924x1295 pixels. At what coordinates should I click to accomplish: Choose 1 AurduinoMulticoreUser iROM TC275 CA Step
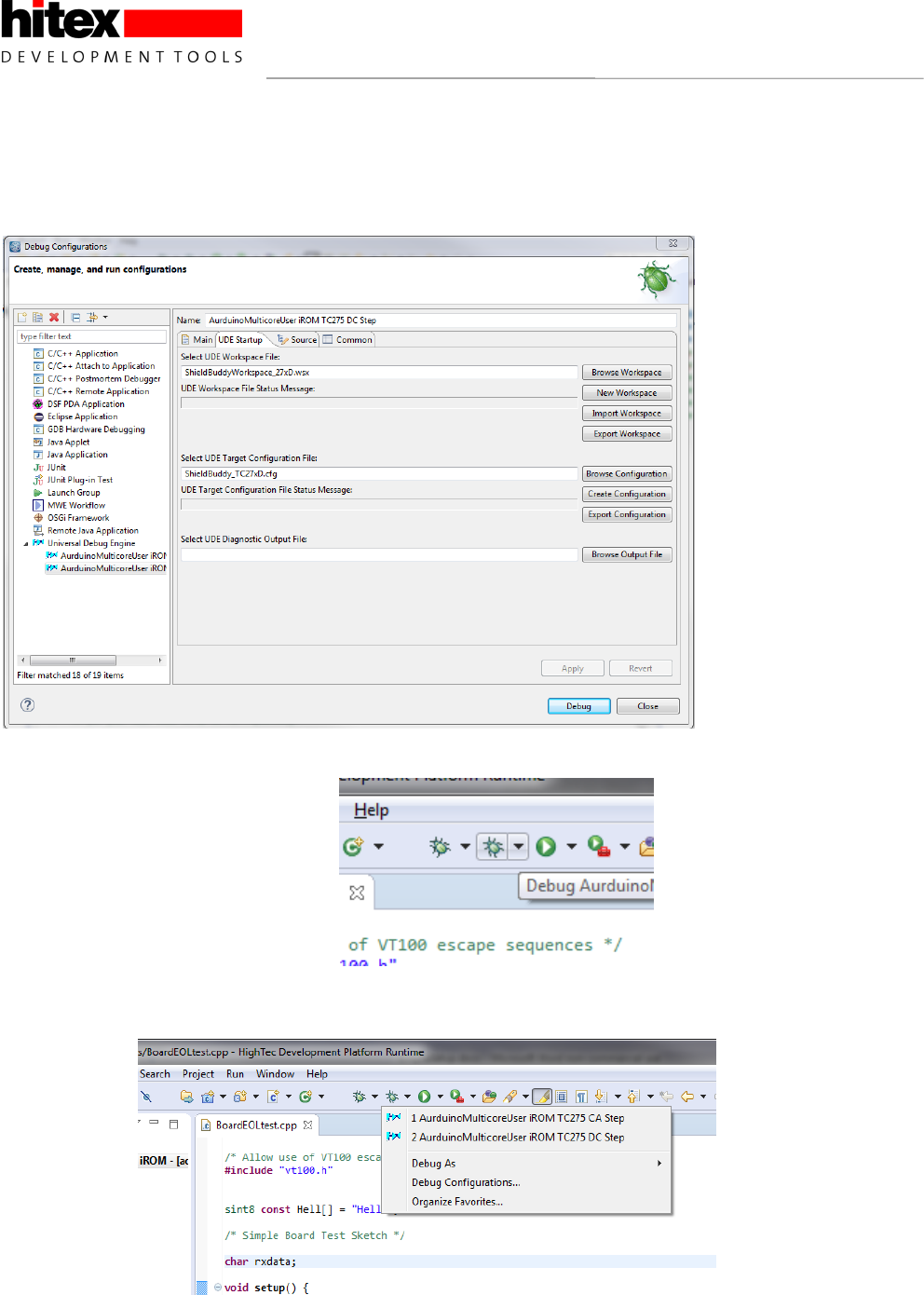[526, 1118]
